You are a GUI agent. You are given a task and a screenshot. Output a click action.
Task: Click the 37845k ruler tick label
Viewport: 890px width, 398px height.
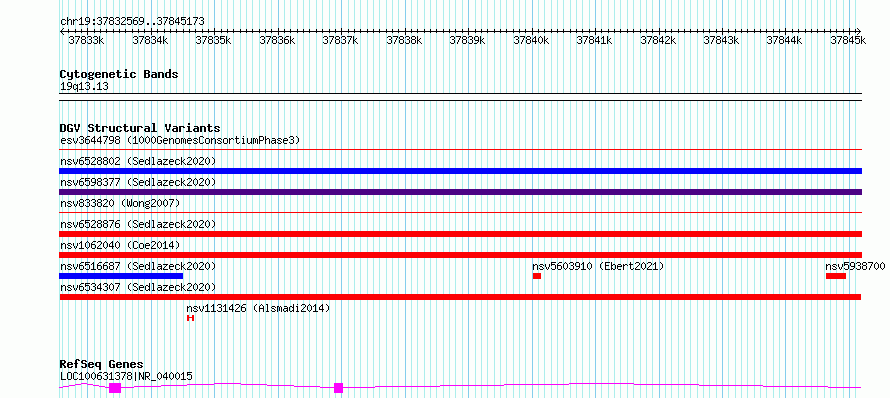coord(848,40)
